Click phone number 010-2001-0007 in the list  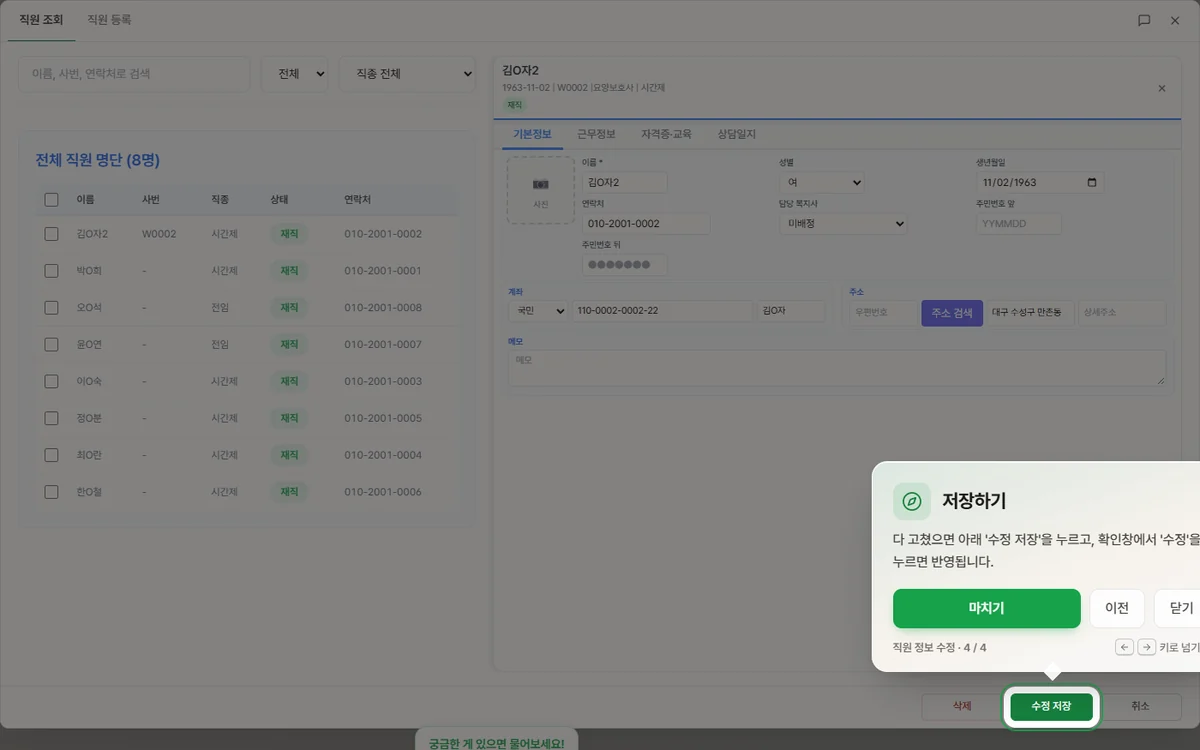click(383, 344)
